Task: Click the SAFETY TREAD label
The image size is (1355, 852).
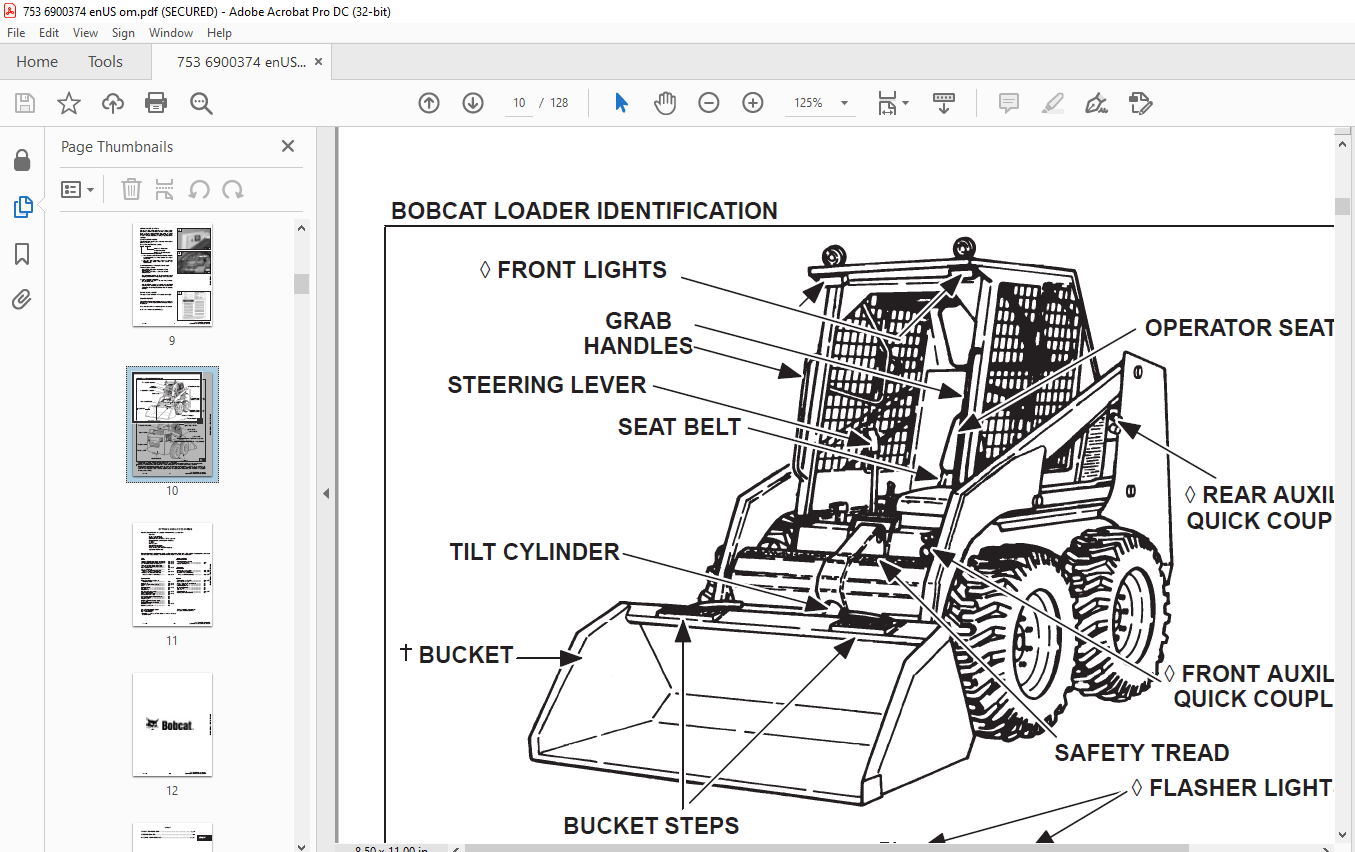Action: (x=1142, y=753)
